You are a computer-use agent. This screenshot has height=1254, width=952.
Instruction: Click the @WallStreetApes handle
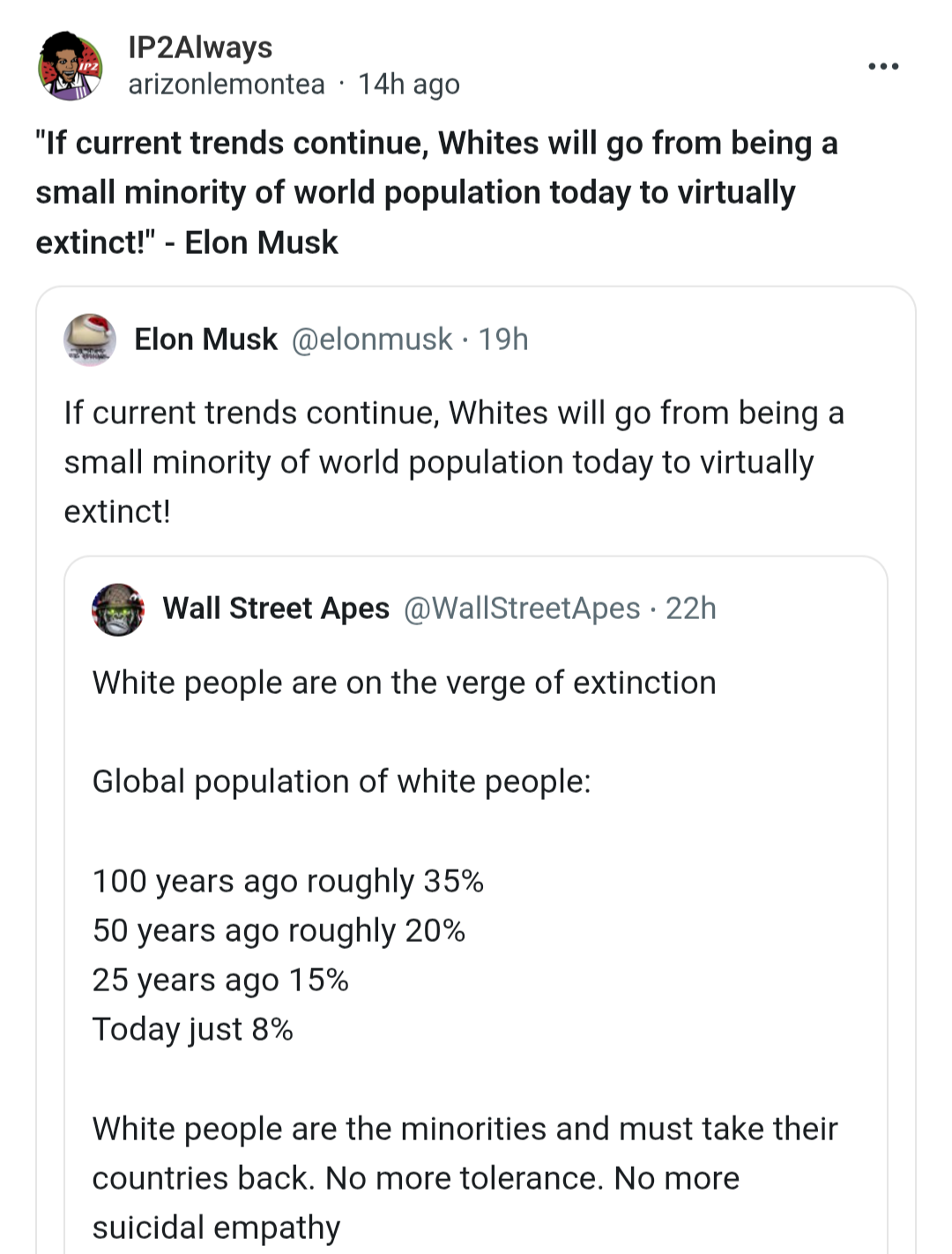tap(522, 608)
